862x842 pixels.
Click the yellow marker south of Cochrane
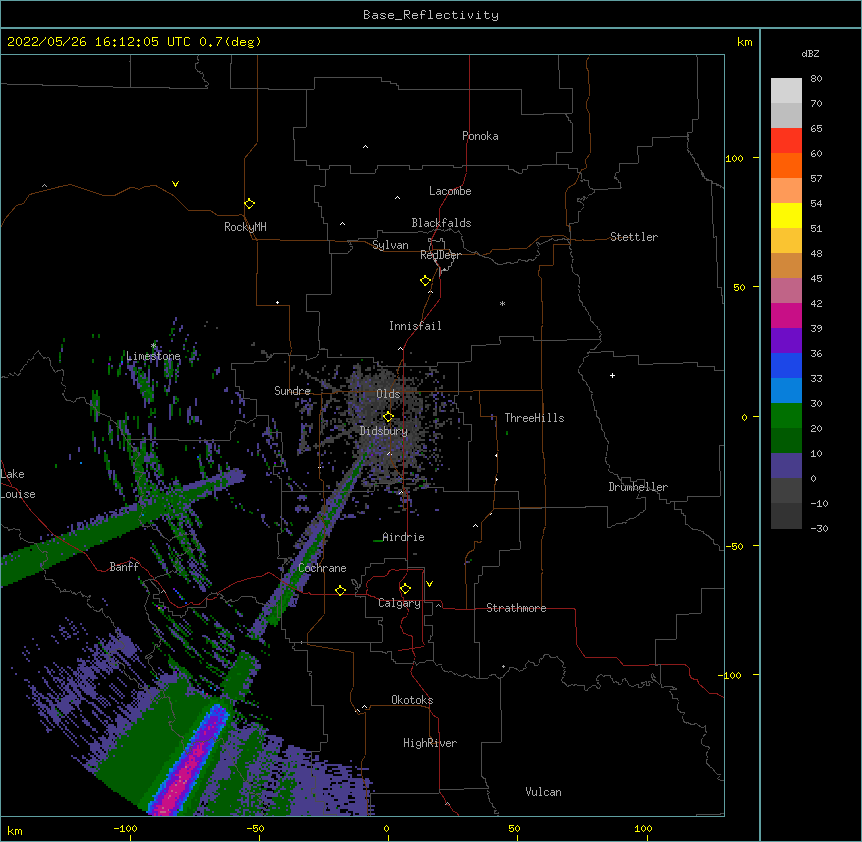tap(340, 590)
